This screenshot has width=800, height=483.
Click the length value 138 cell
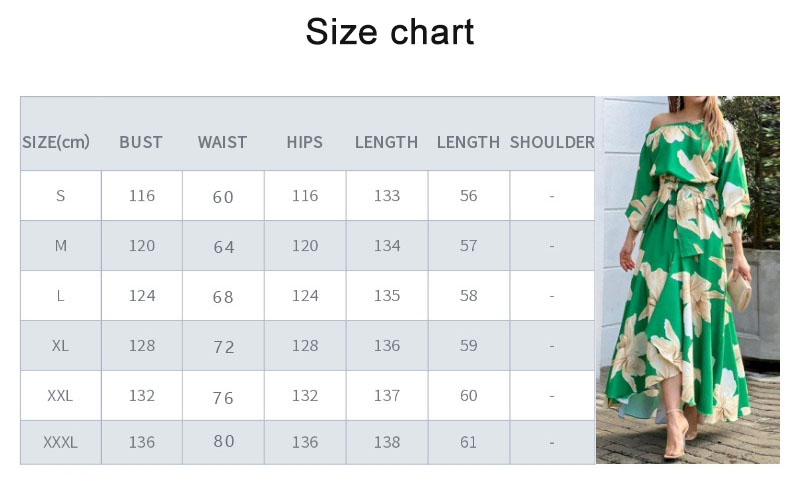coord(387,442)
